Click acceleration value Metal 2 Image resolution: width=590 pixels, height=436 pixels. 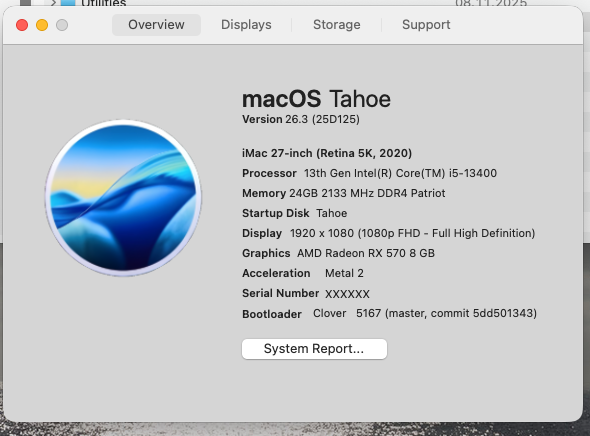pos(344,273)
